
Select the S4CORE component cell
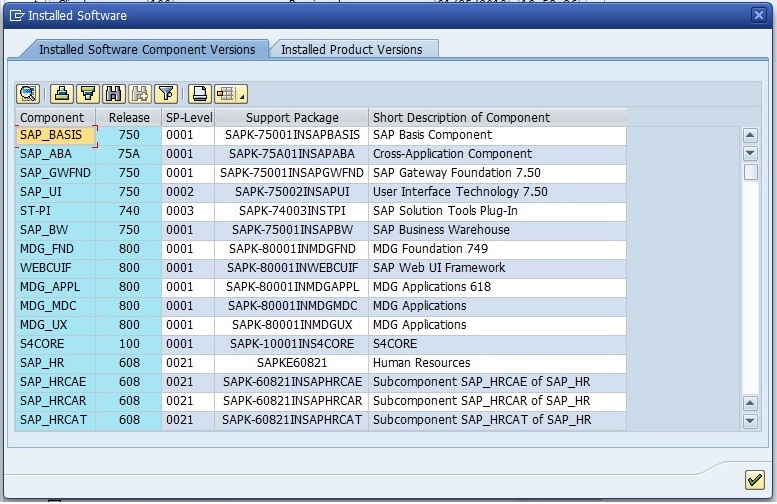click(x=56, y=344)
